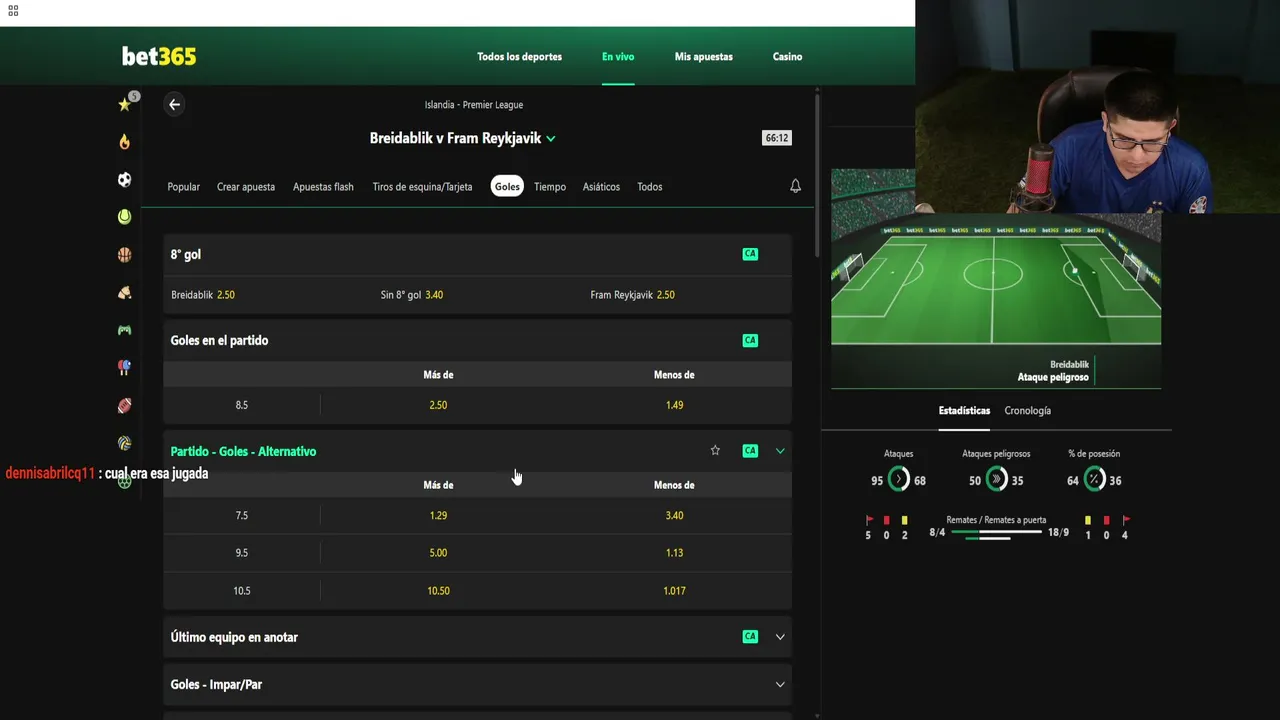Screen dimensions: 1280x720
Task: Select the American football icon
Action: [x=124, y=406]
